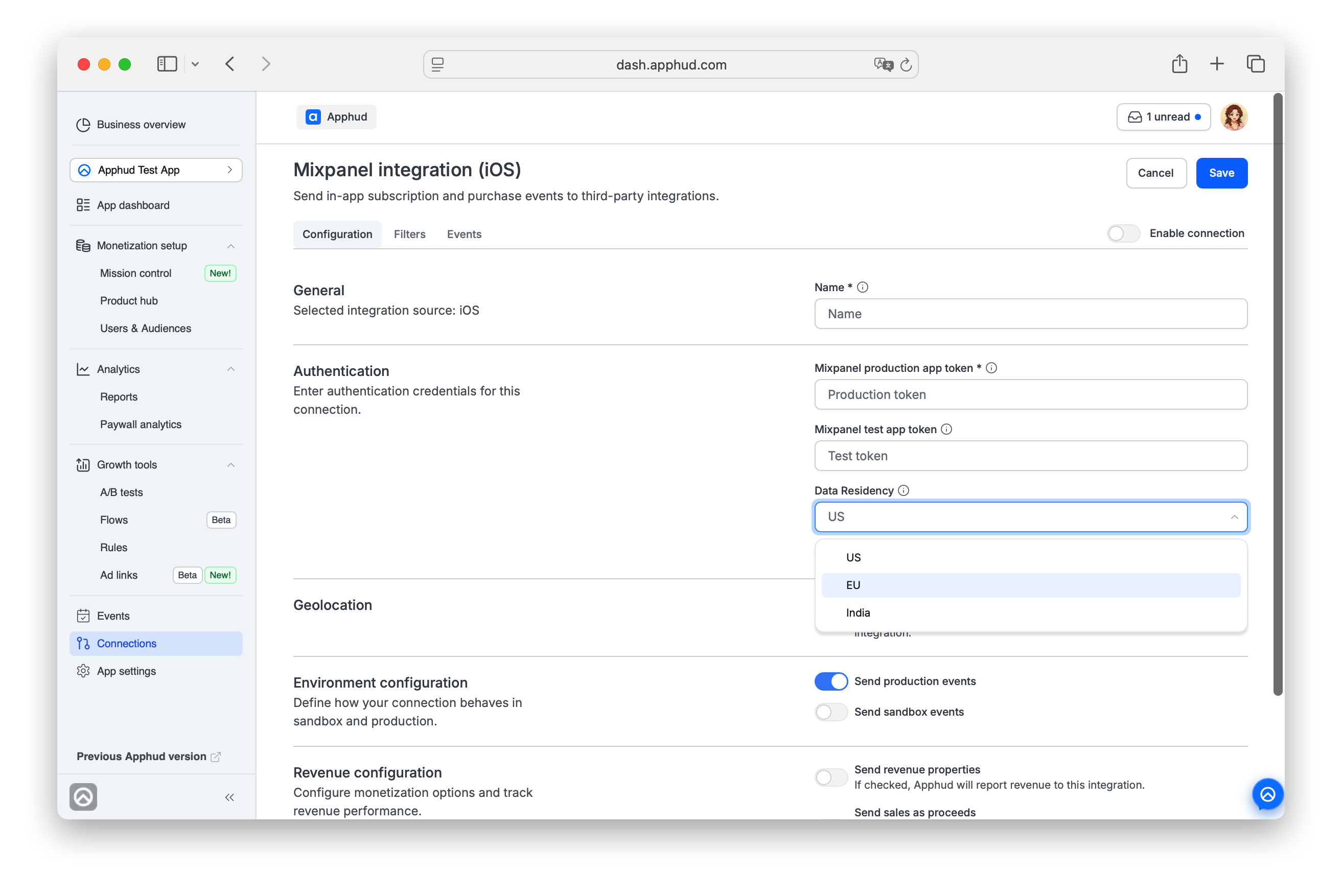1342x896 pixels.
Task: Select US in Data Residency list
Action: tap(1030, 558)
